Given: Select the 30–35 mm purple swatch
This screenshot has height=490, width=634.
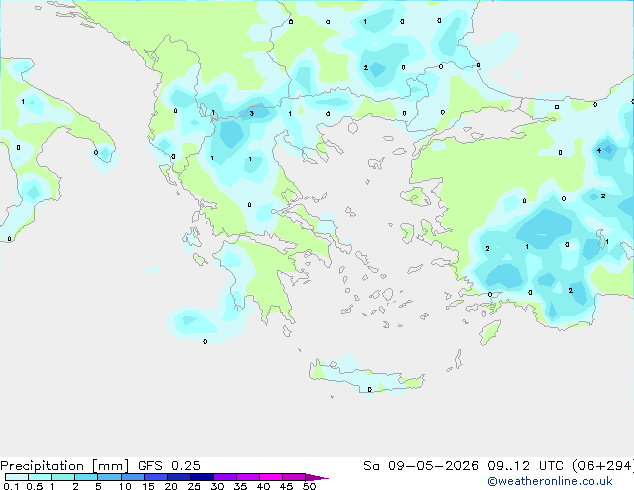Looking at the screenshot, I should coord(224,477).
